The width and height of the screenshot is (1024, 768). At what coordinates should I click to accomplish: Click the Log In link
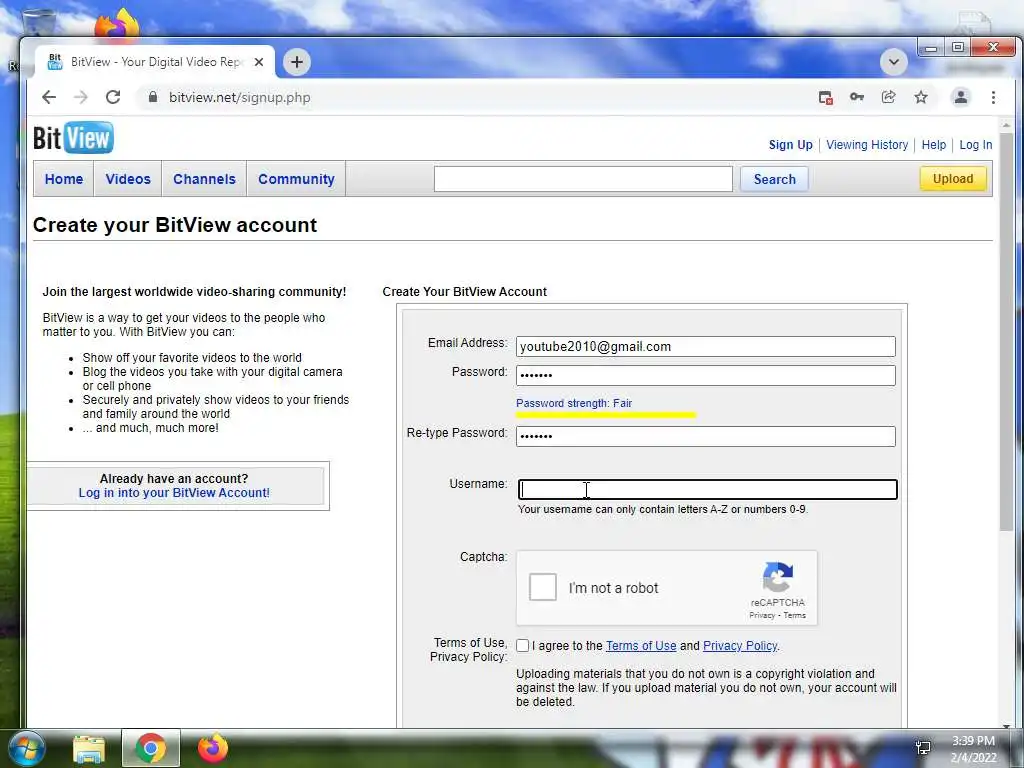click(976, 145)
